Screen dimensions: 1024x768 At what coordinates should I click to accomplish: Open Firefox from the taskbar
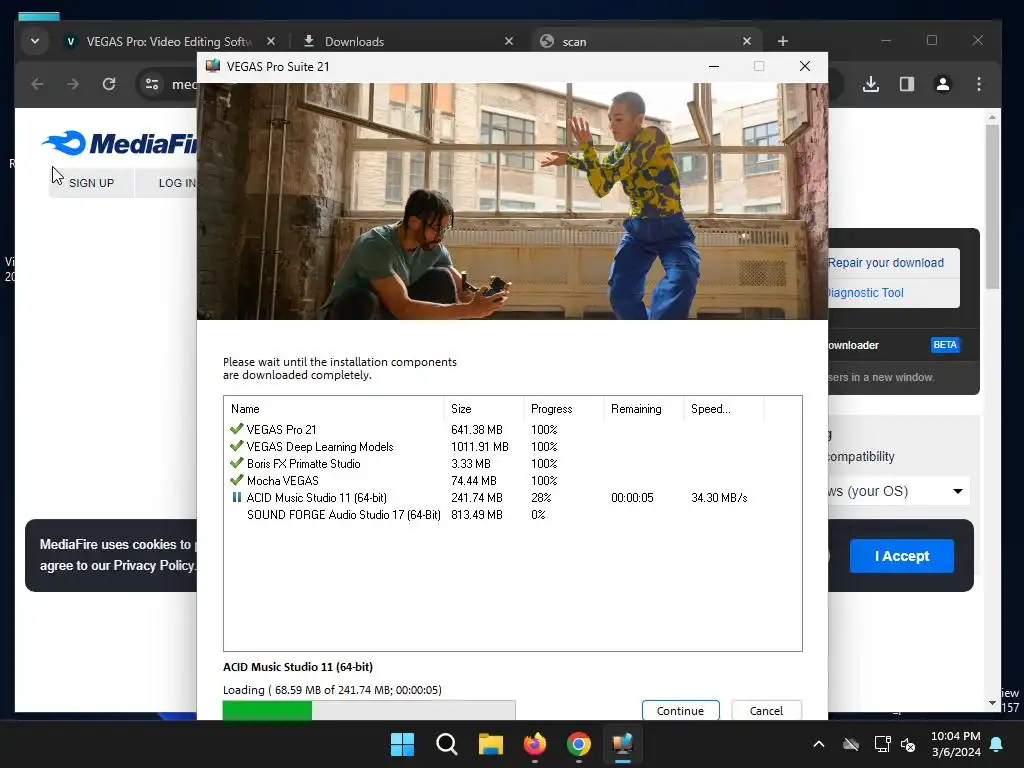(x=535, y=744)
